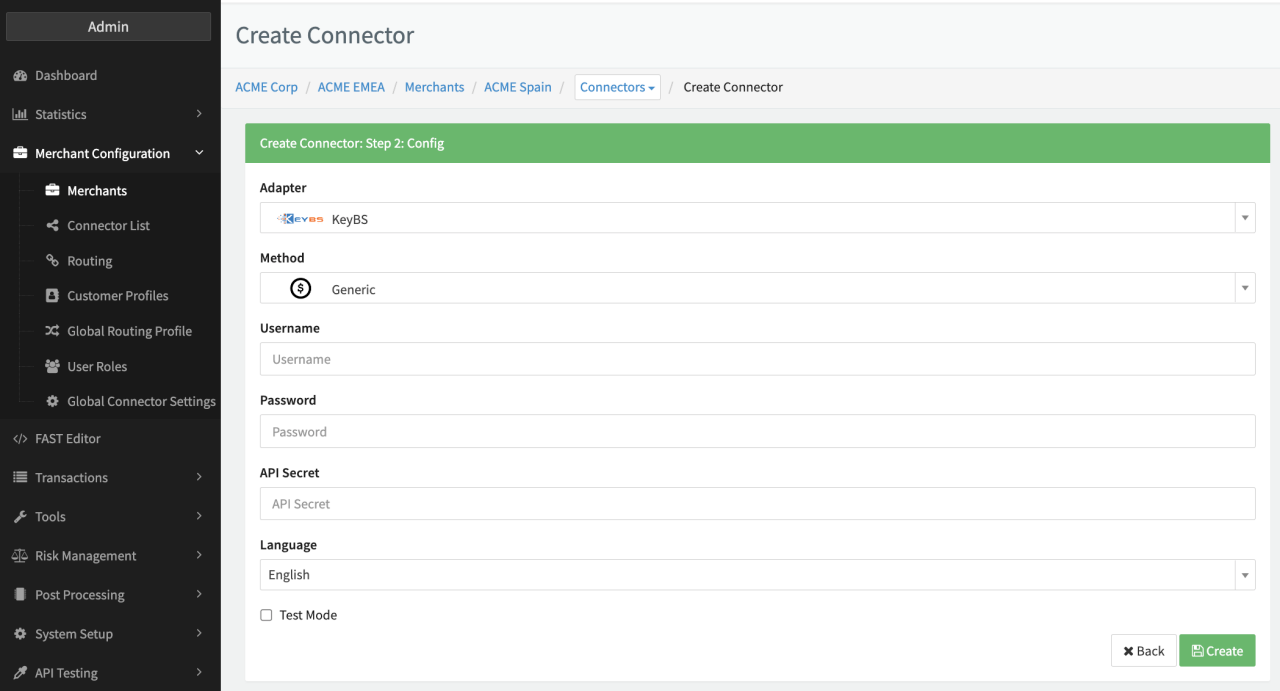Open the Method dropdown showing Generic

pyautogui.click(x=757, y=288)
